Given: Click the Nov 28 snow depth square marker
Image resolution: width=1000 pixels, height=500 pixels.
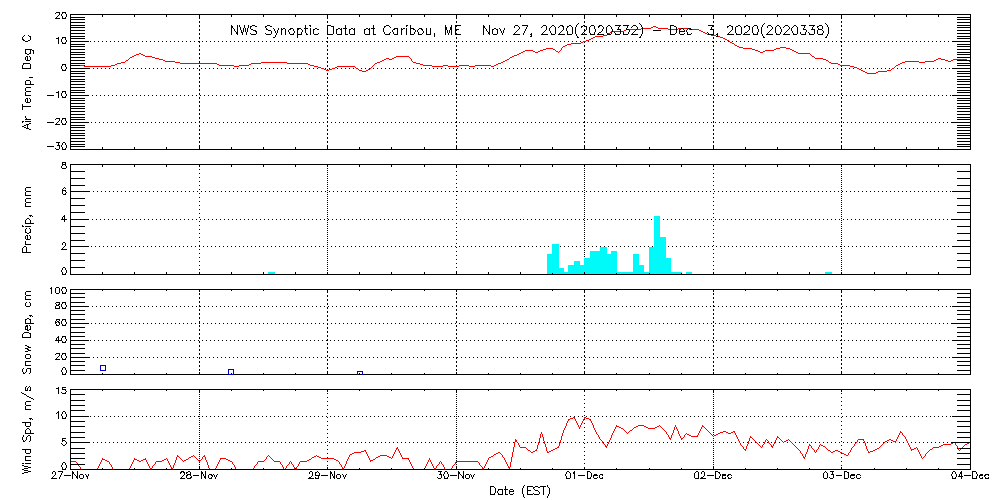Looking at the screenshot, I should click(231, 372).
